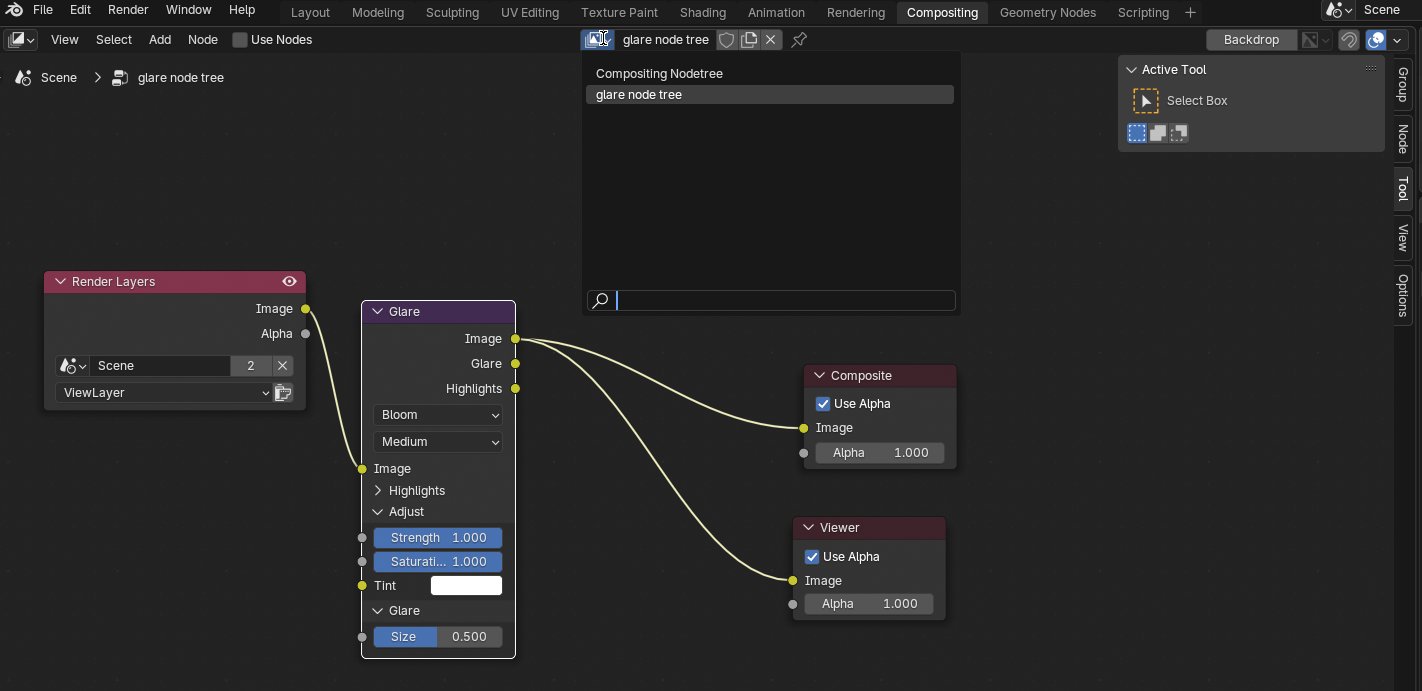Viewport: 1422px width, 691px height.
Task: Select glare node tree in popup list
Action: tap(769, 95)
